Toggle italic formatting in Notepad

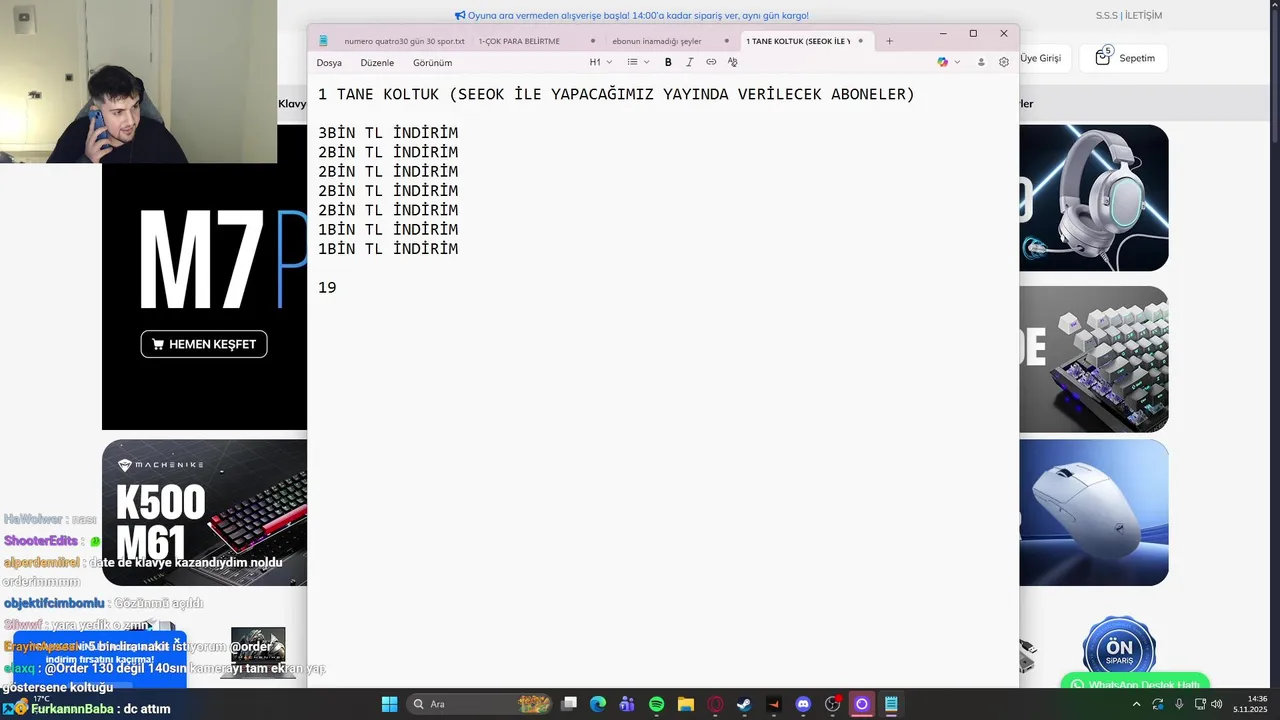(x=689, y=62)
